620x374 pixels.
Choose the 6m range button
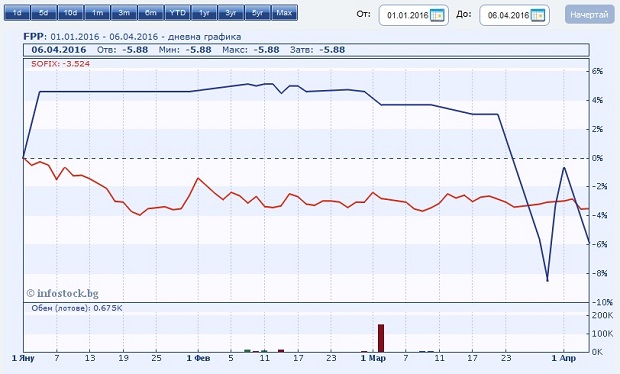(151, 13)
